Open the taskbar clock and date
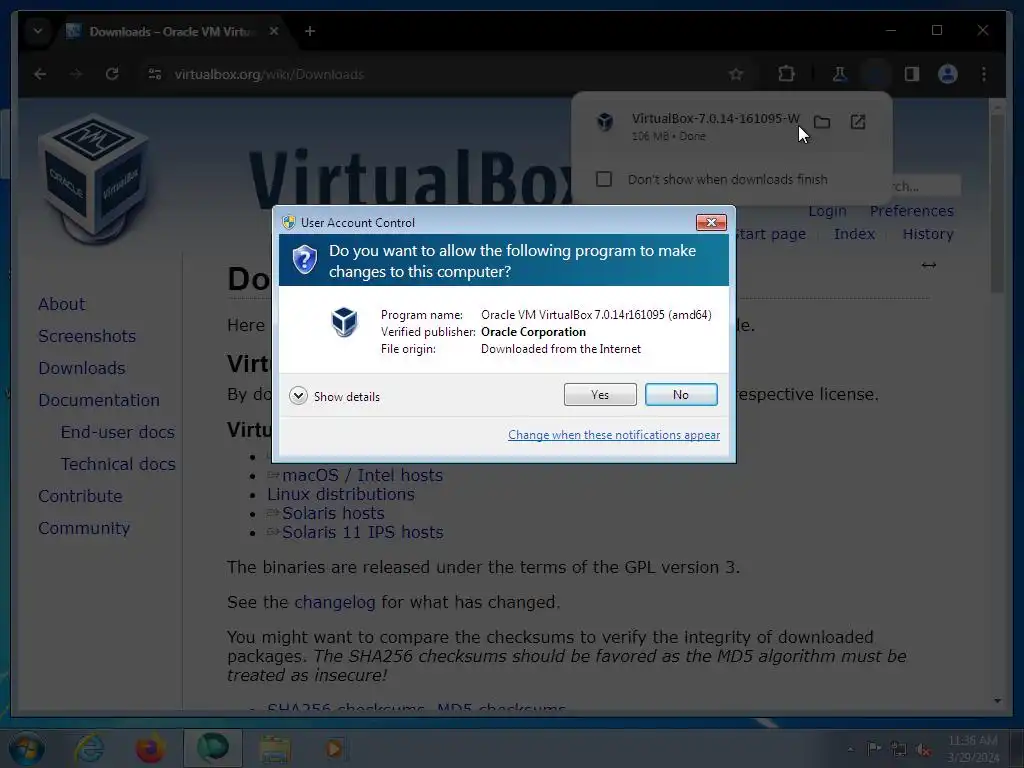1024x768 pixels. 973,749
